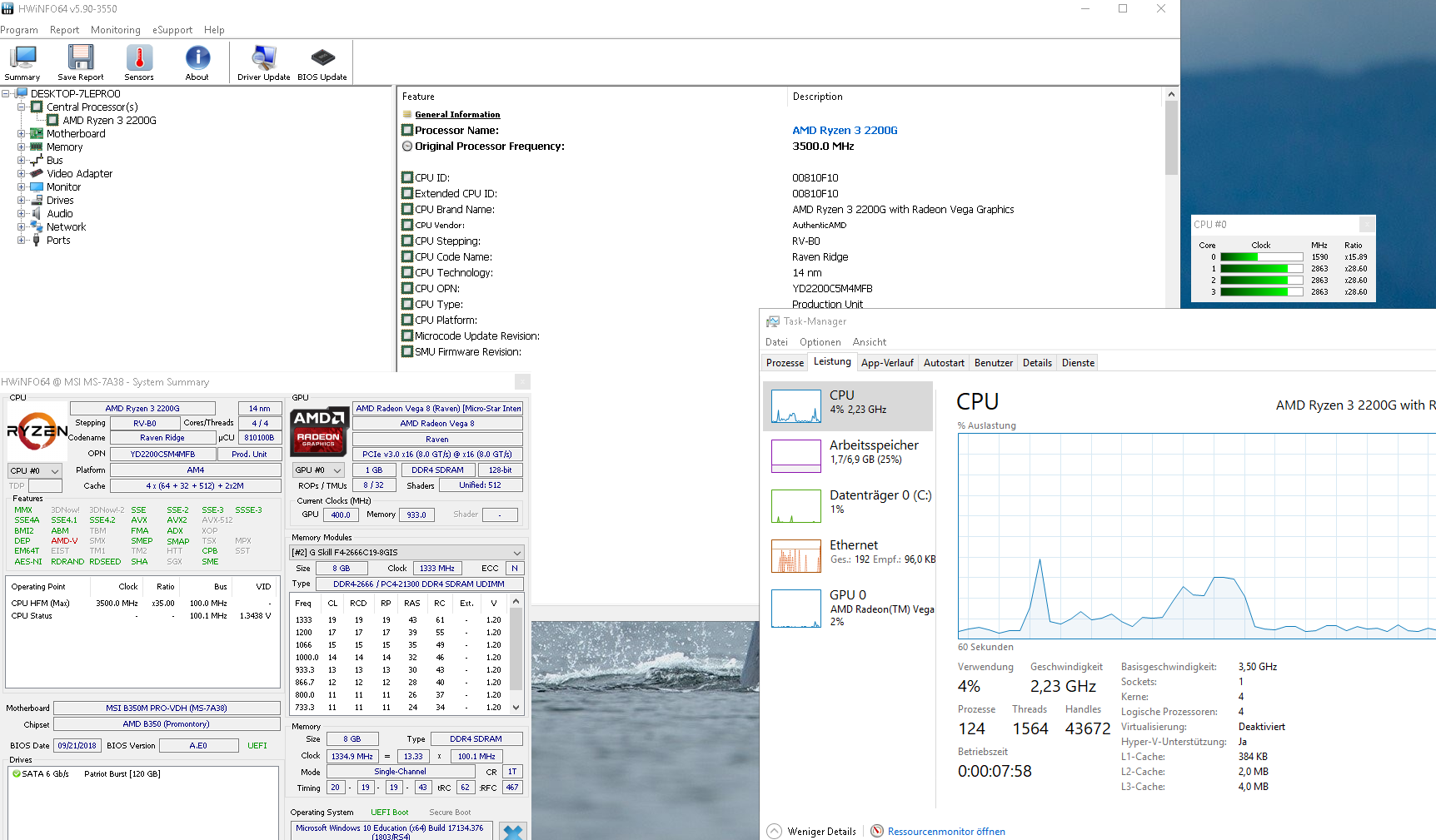Open the About info icon
Image resolution: width=1436 pixels, height=840 pixels.
(x=197, y=63)
